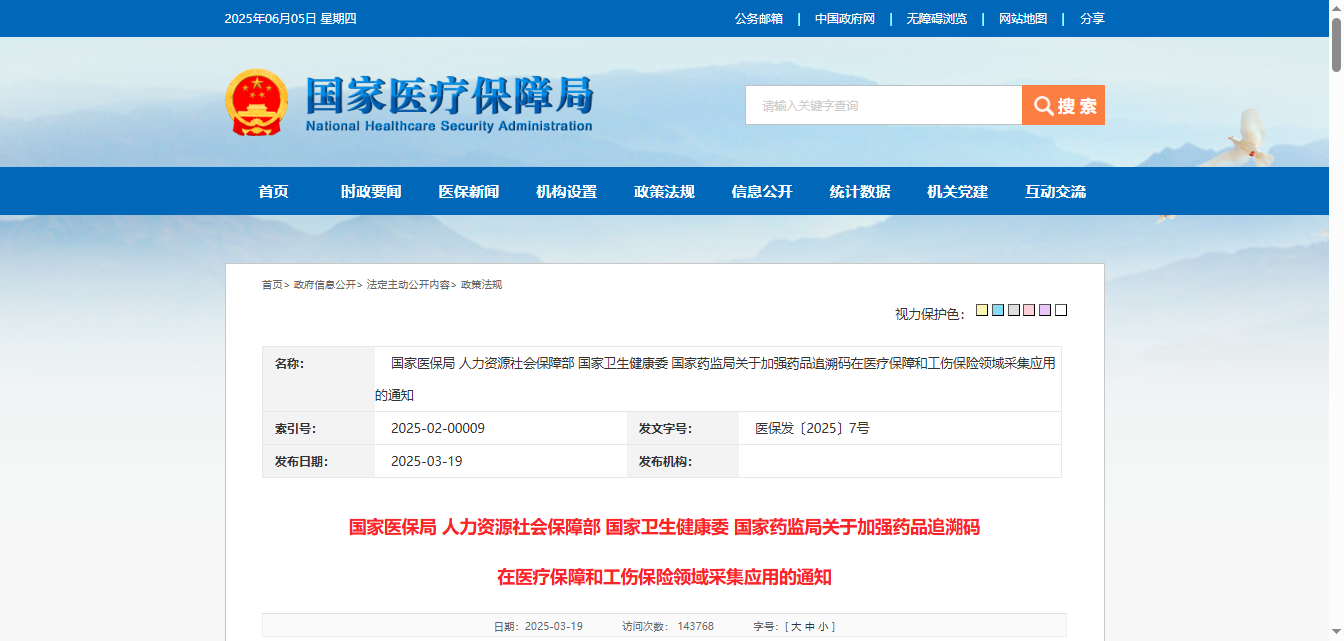Click the magnifier search button
Screen dimensions: 1344x641
[x=1063, y=105]
